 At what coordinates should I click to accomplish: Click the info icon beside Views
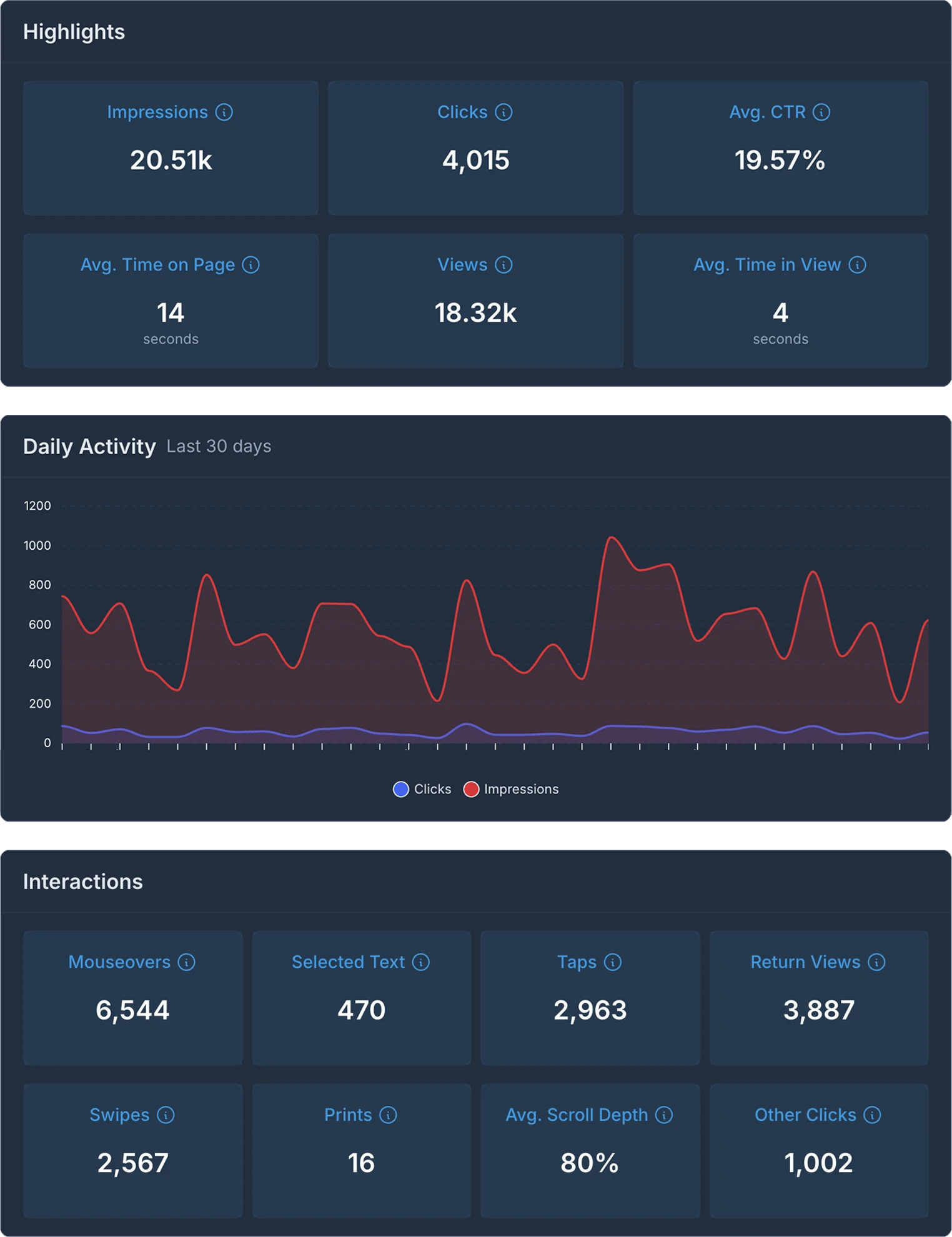503,265
